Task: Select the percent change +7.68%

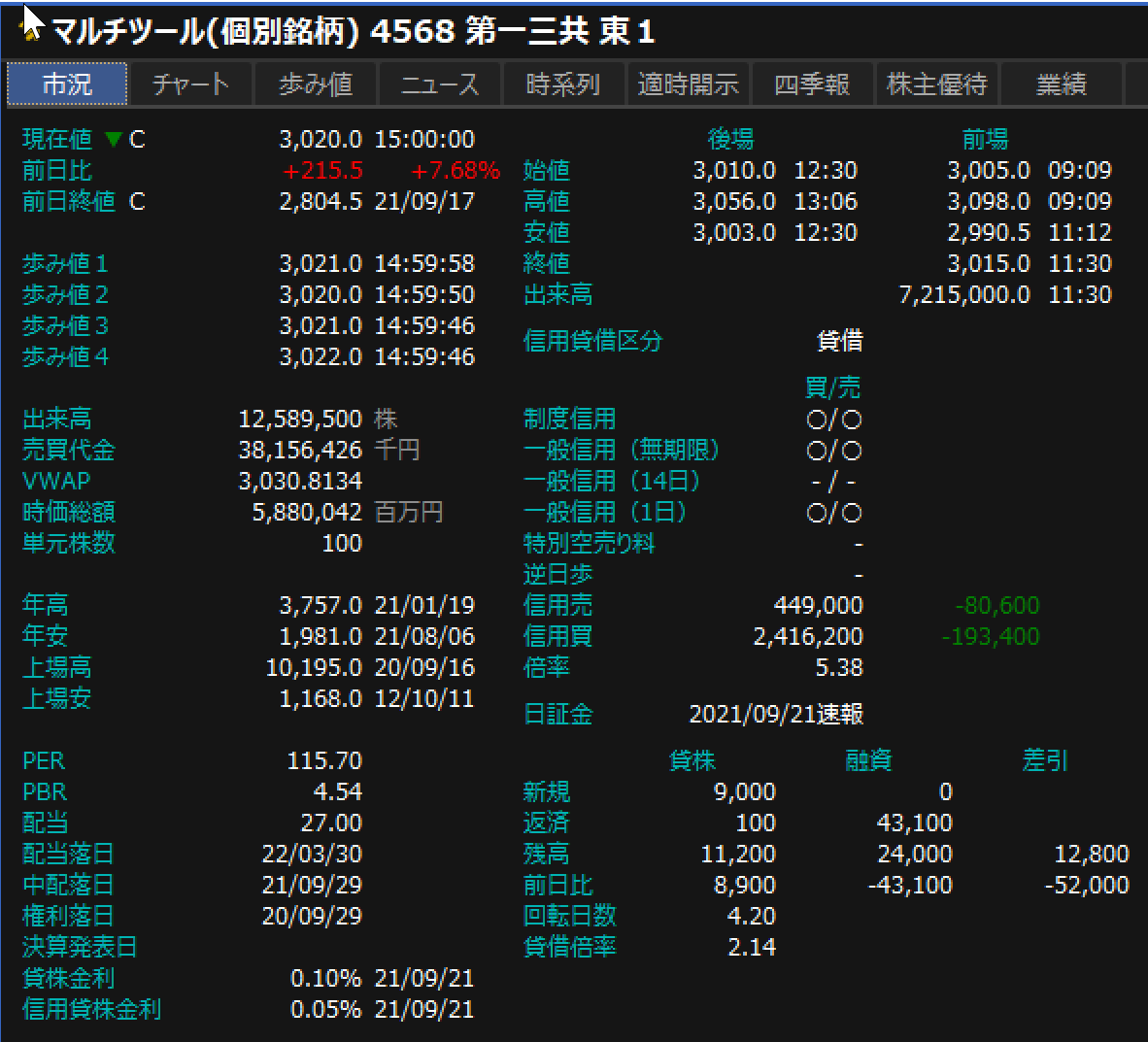Action: coord(456,171)
